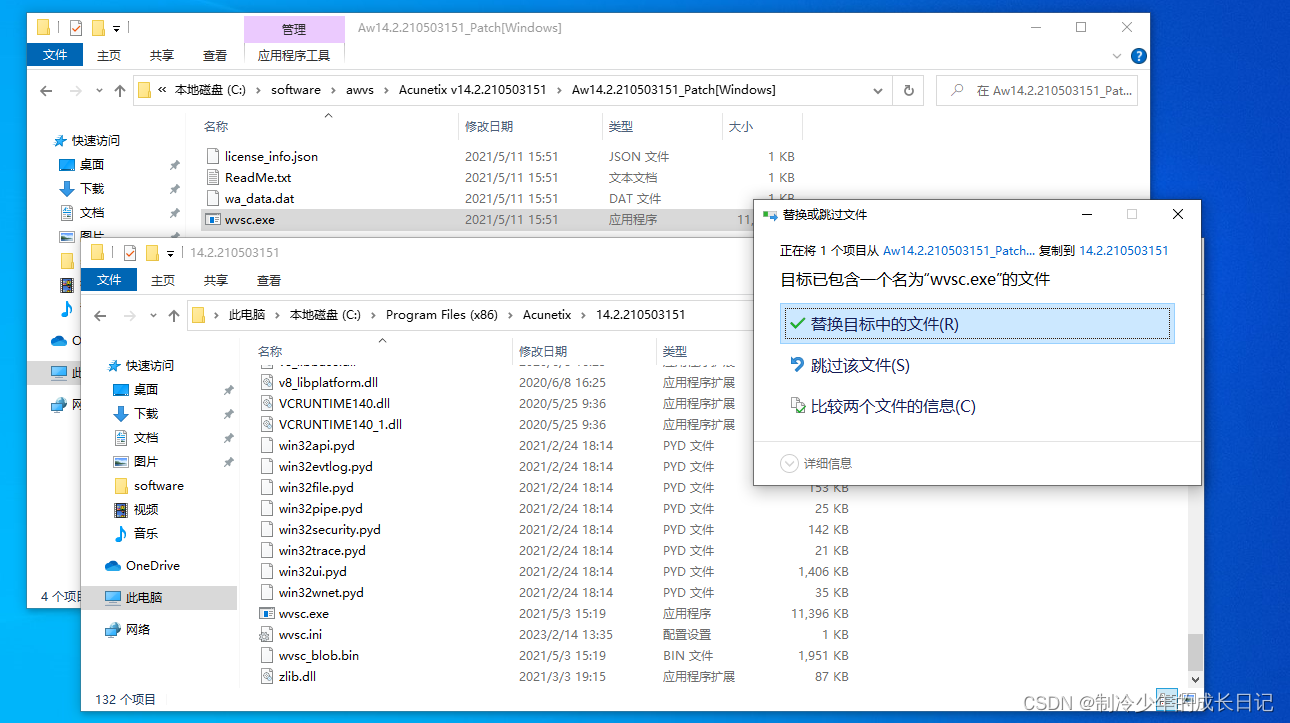1290x723 pixels.
Task: Open 快速访问 in front window sidebar
Action: click(x=150, y=365)
